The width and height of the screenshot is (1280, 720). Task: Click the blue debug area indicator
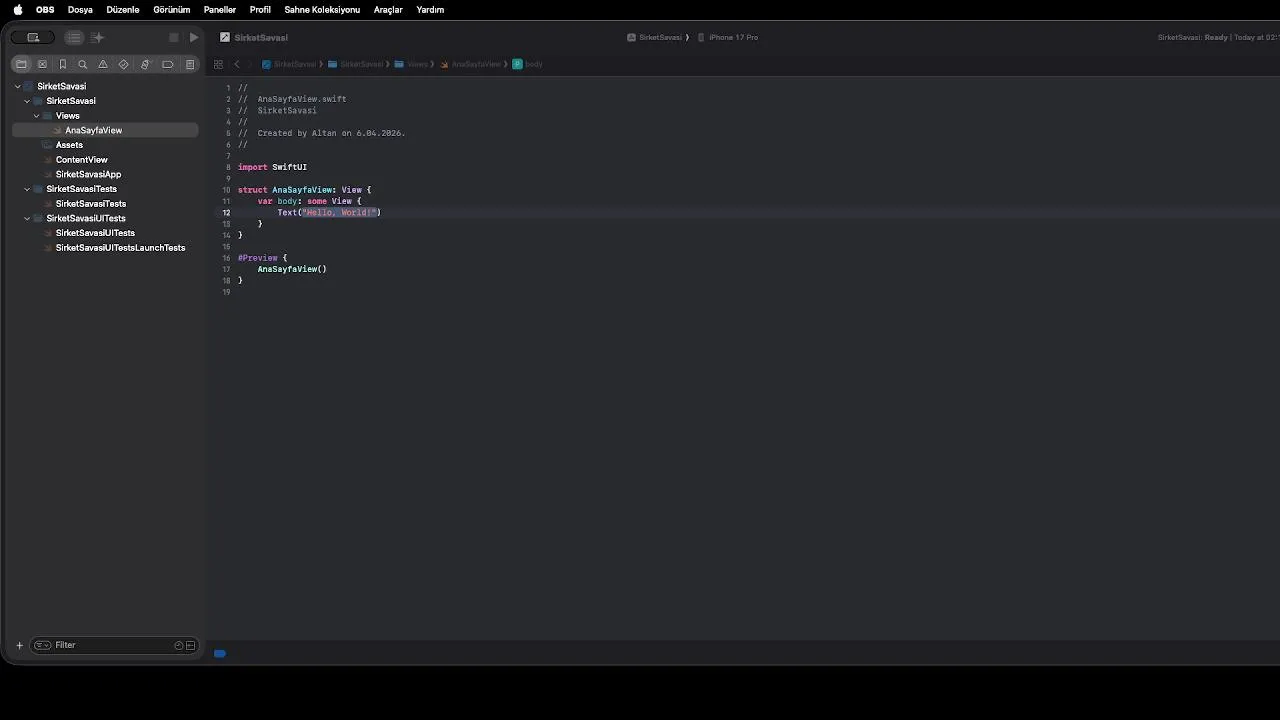coord(220,654)
